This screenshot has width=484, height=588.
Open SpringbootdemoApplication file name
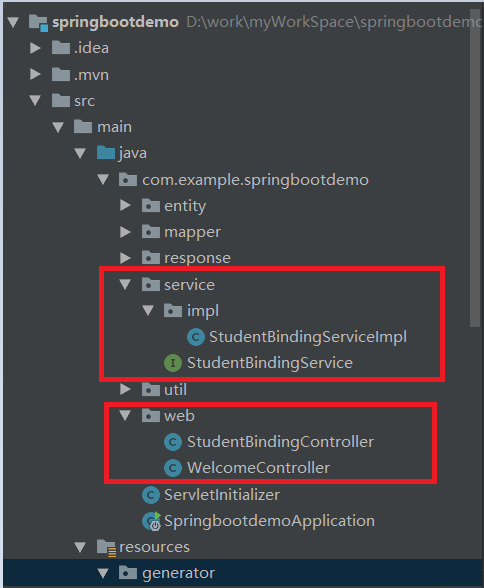click(269, 521)
